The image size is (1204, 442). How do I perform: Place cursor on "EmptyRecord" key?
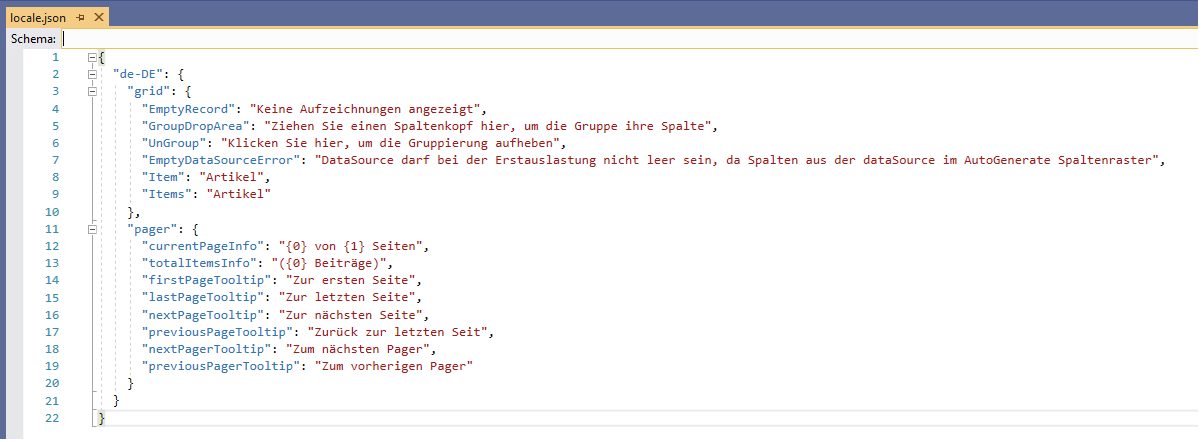point(192,109)
